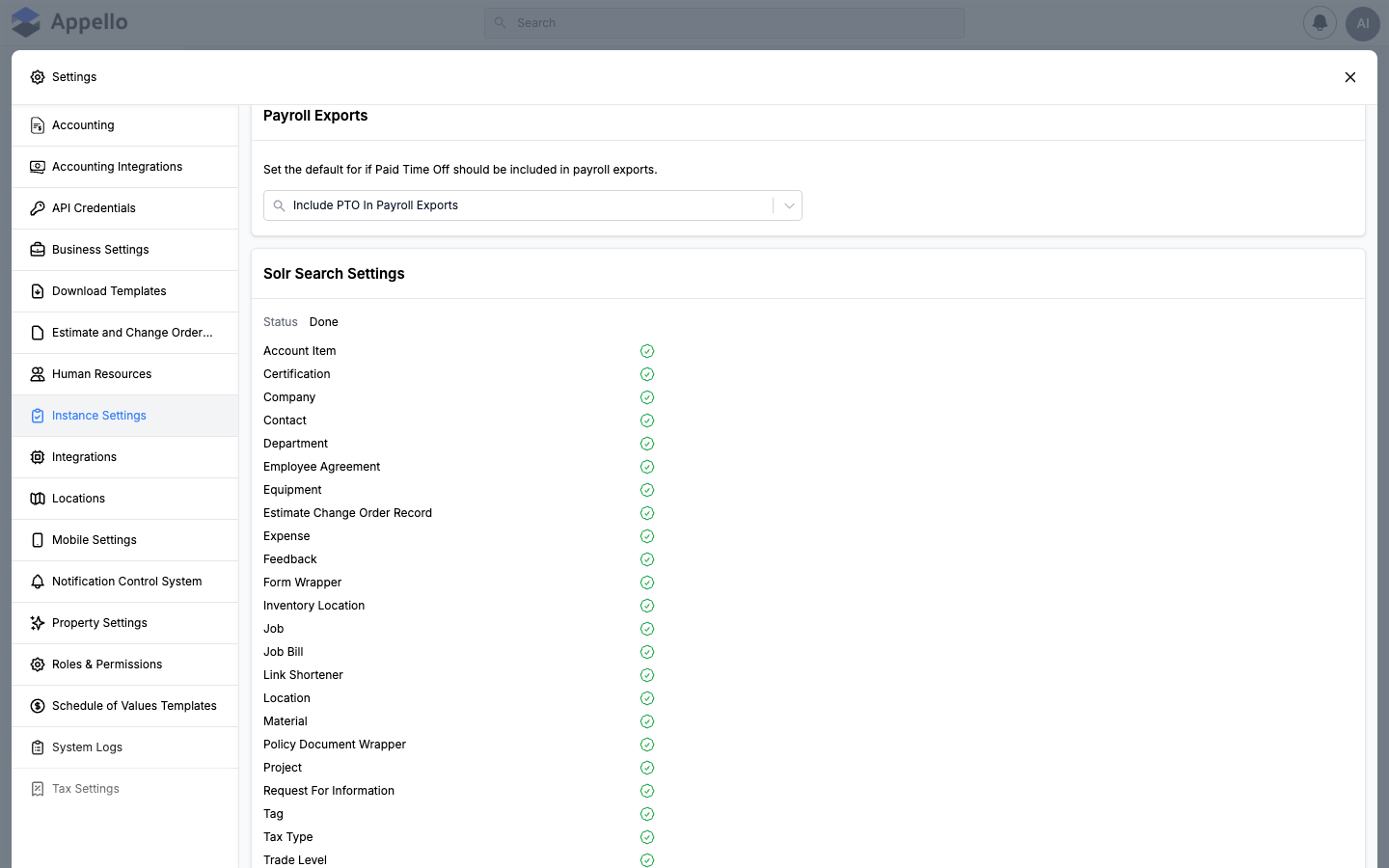This screenshot has width=1389, height=868.
Task: Open the notifications bell
Action: (1320, 23)
